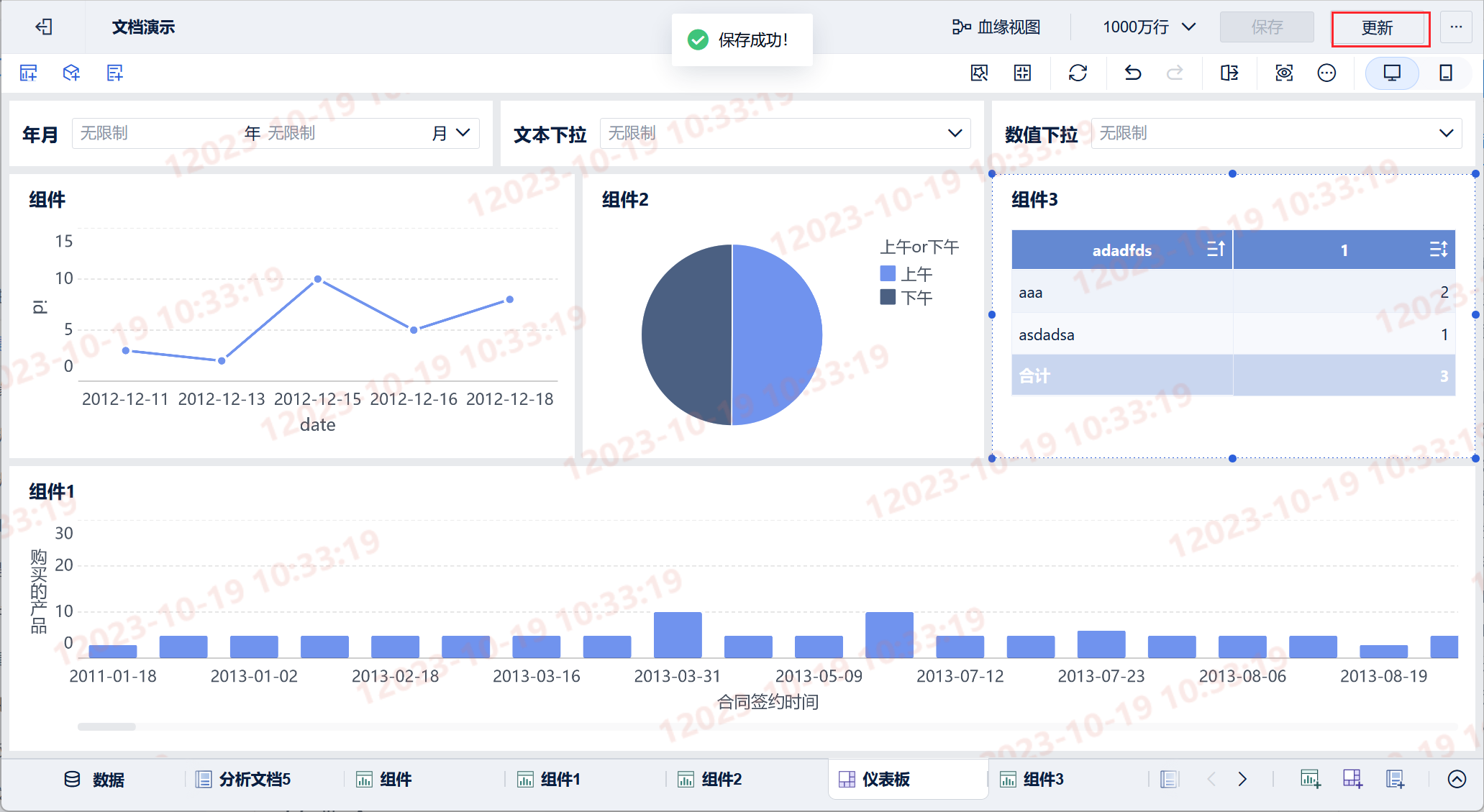This screenshot has height=812, width=1484.
Task: Click the refresh icon in toolbar
Action: (1078, 73)
